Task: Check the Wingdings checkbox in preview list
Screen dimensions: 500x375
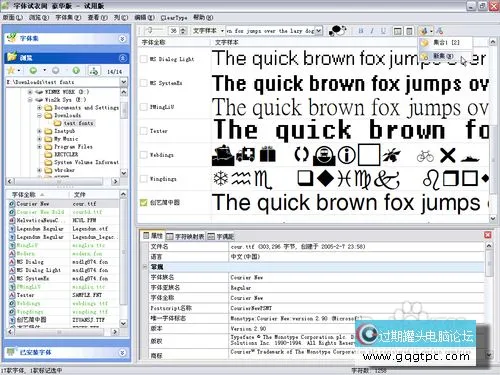Action: [144, 179]
